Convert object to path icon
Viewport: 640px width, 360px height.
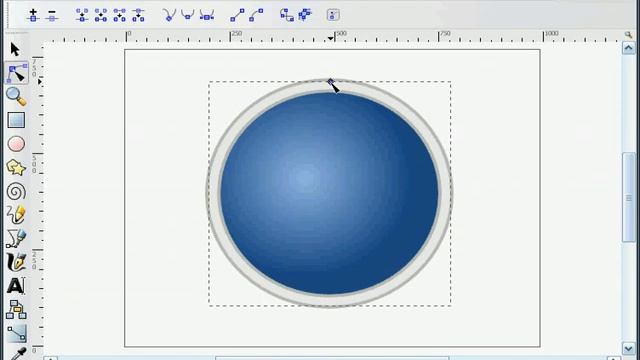pyautogui.click(x=287, y=16)
